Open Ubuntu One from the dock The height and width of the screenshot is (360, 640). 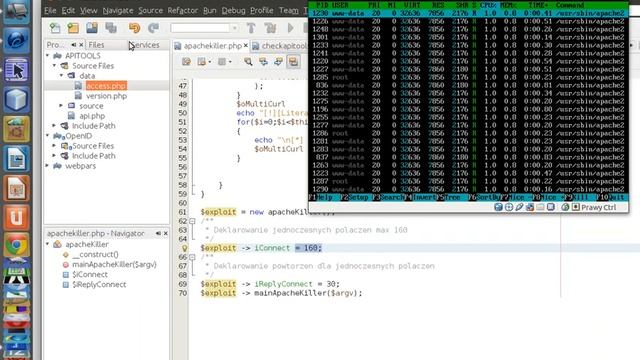tap(16, 217)
